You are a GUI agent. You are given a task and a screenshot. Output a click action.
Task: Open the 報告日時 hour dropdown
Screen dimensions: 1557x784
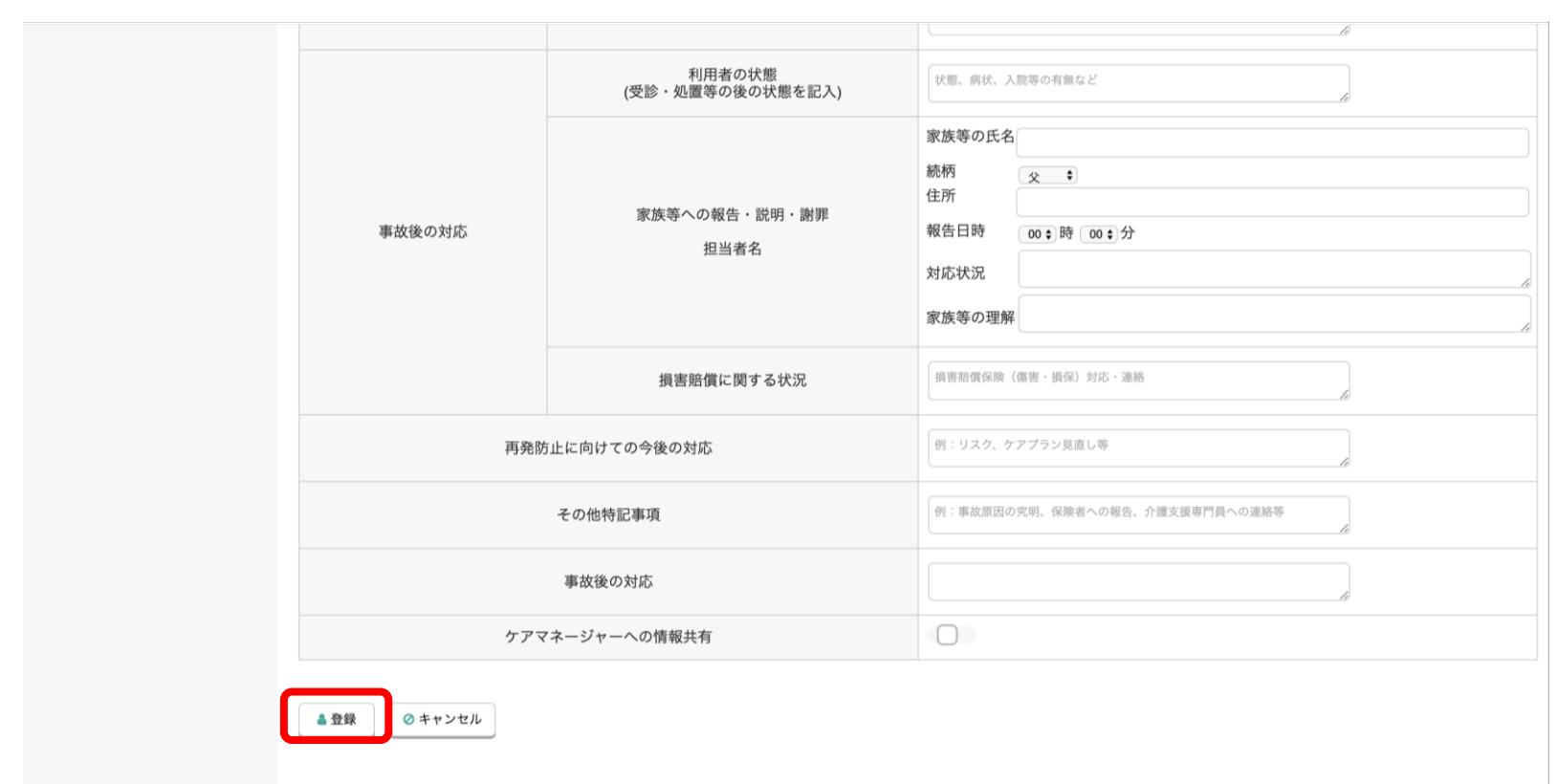pyautogui.click(x=1037, y=234)
